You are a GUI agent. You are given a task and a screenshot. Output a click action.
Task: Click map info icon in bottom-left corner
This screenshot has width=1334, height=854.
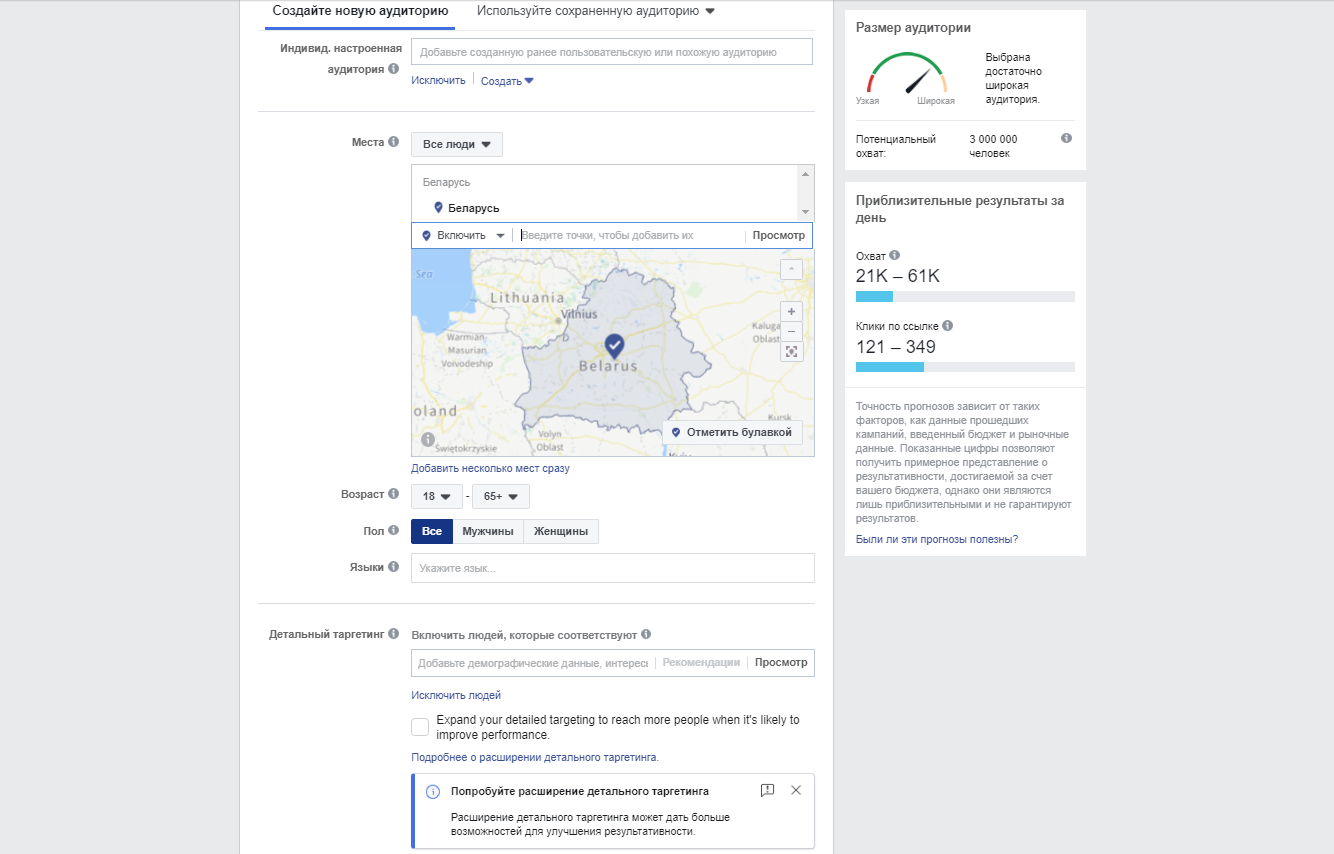pos(428,439)
